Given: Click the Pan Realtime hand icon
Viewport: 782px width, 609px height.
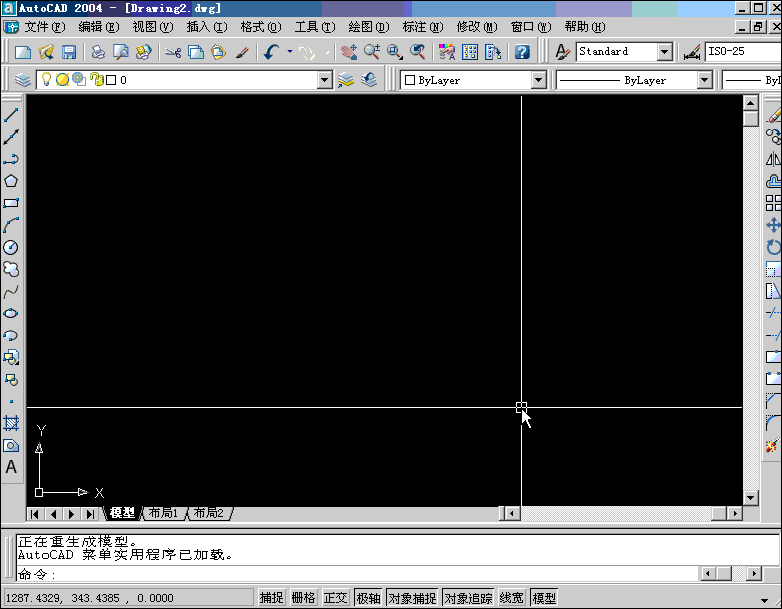Looking at the screenshot, I should pos(349,52).
